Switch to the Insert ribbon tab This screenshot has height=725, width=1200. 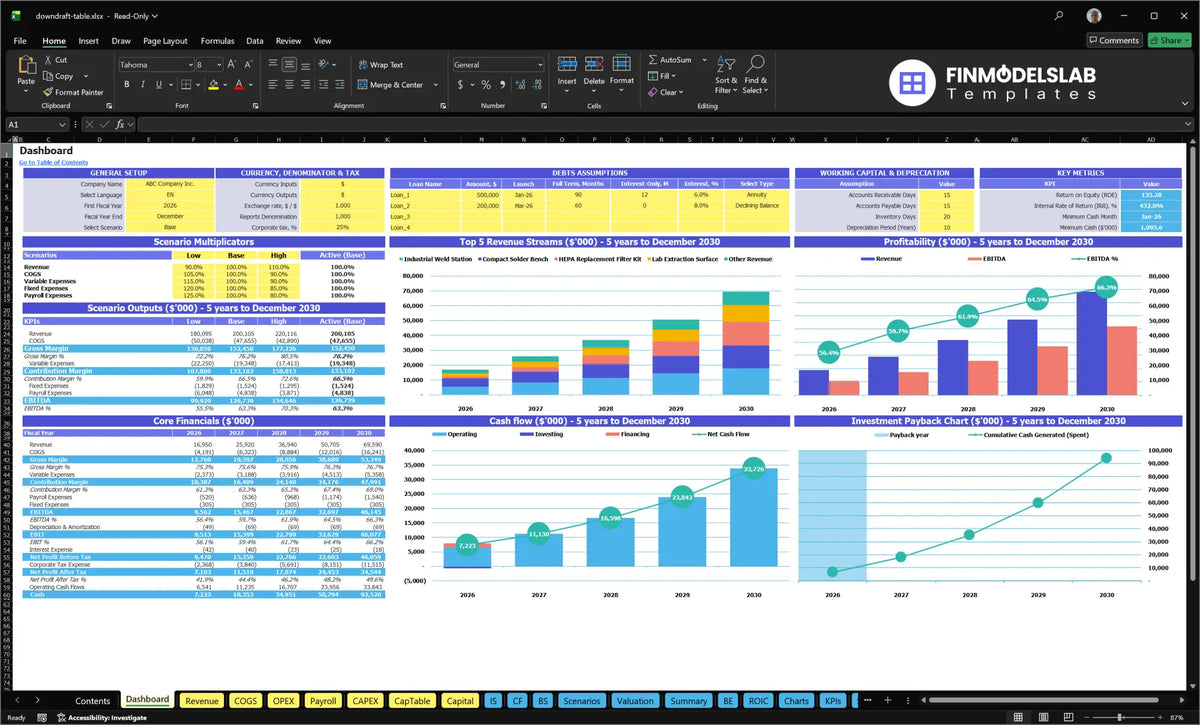(88, 41)
